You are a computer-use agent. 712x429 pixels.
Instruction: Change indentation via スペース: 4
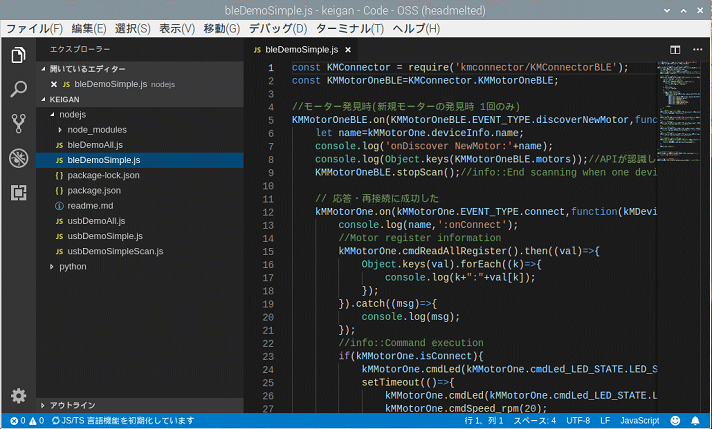pyautogui.click(x=534, y=421)
